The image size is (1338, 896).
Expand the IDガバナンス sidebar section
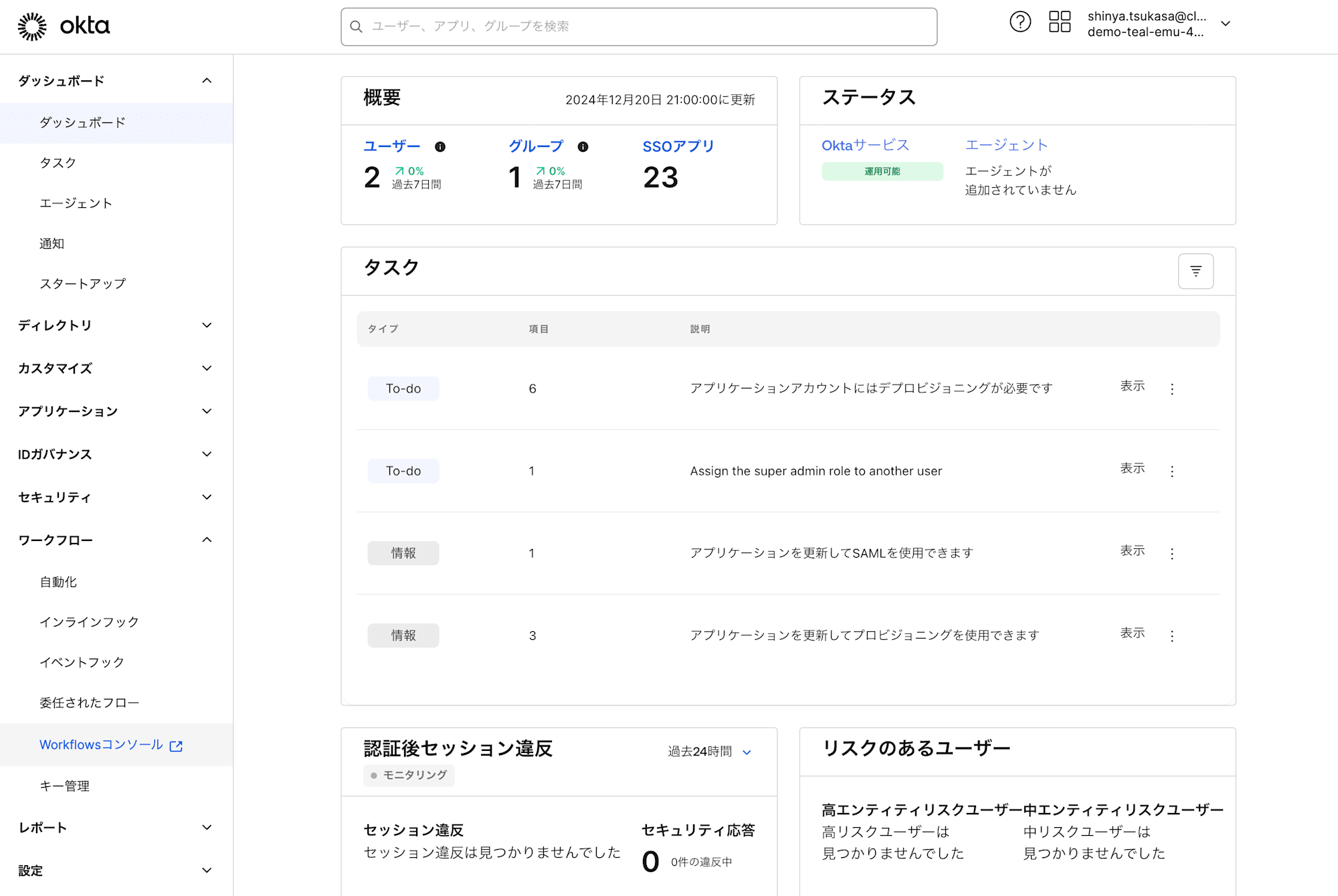207,455
